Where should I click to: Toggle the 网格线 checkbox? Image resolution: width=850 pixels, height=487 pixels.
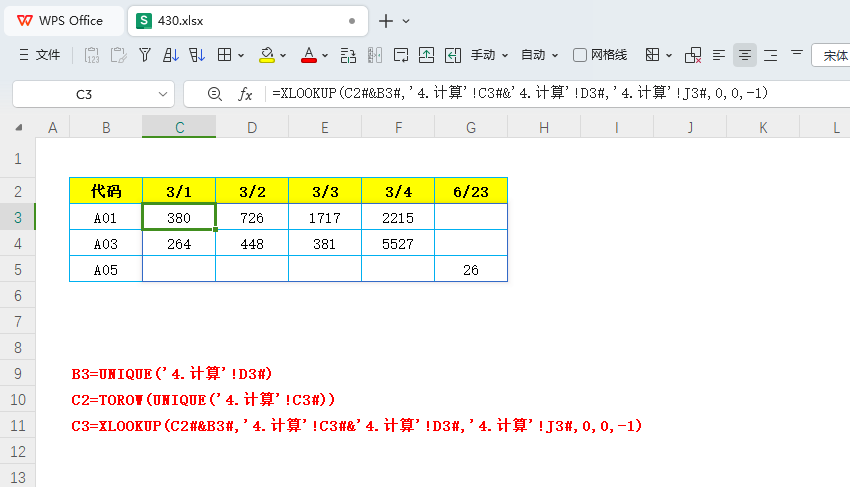579,55
